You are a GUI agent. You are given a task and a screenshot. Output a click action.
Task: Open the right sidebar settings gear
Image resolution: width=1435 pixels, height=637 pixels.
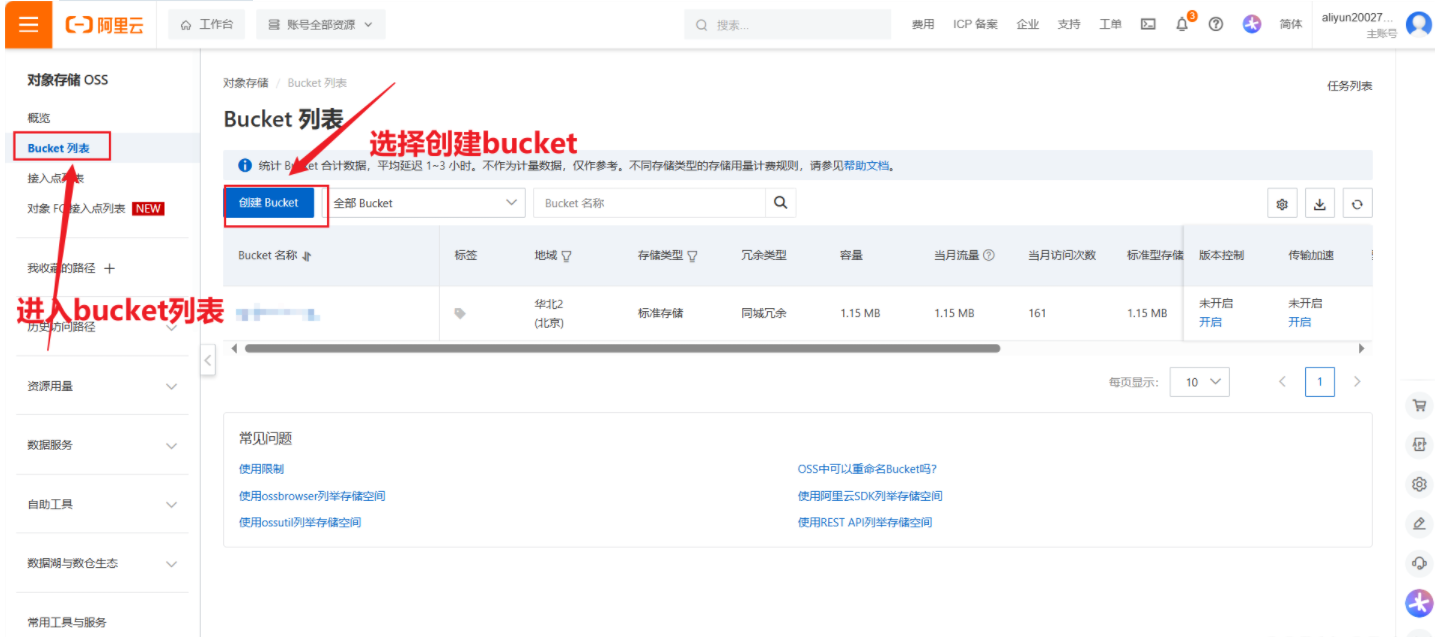click(1418, 484)
